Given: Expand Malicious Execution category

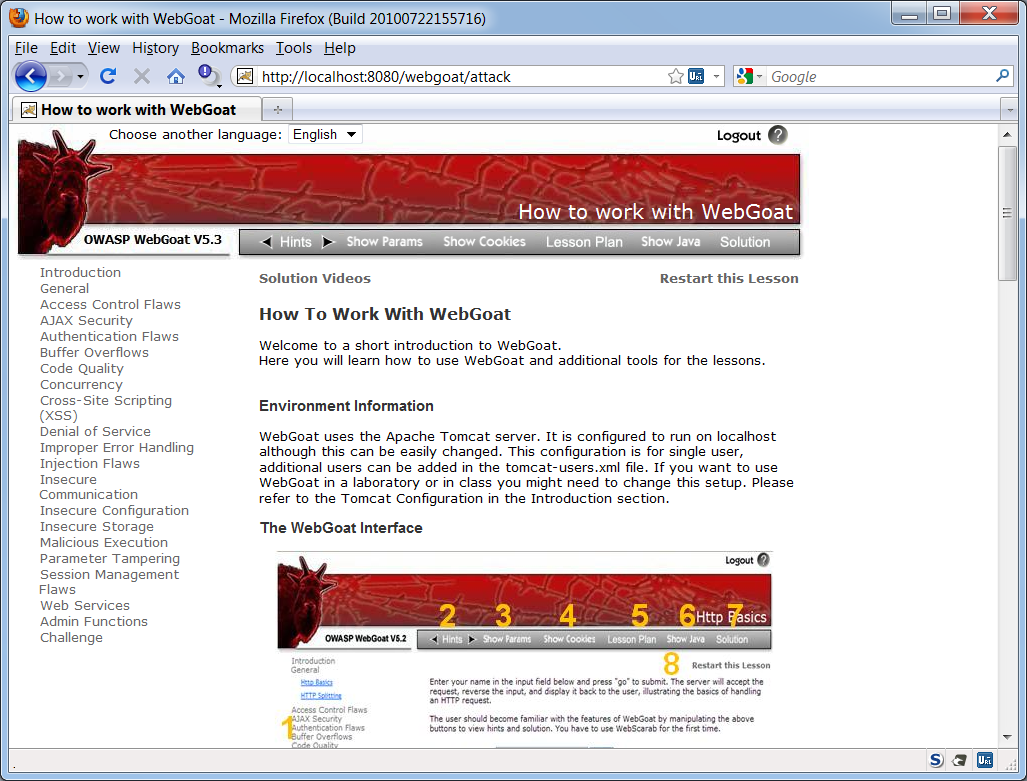Looking at the screenshot, I should click(x=103, y=543).
